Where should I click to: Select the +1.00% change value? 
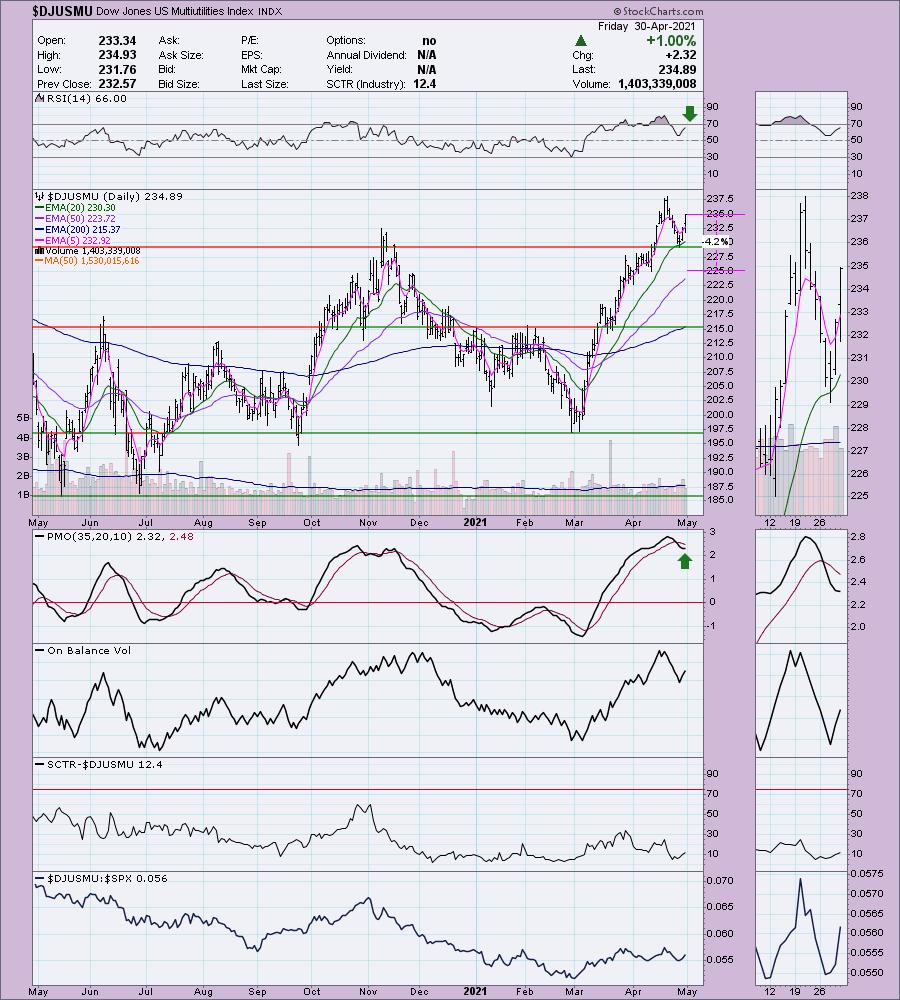click(x=670, y=40)
